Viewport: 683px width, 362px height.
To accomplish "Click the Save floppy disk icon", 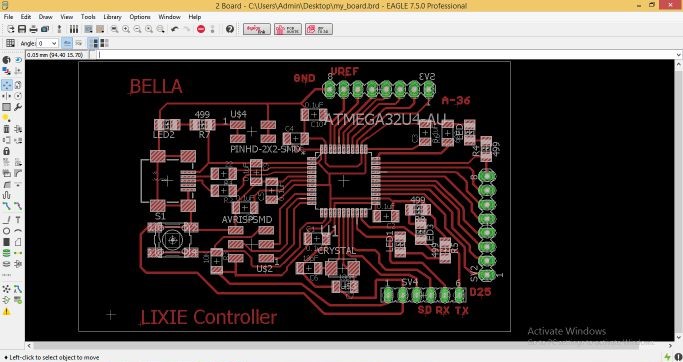I will click(22, 29).
